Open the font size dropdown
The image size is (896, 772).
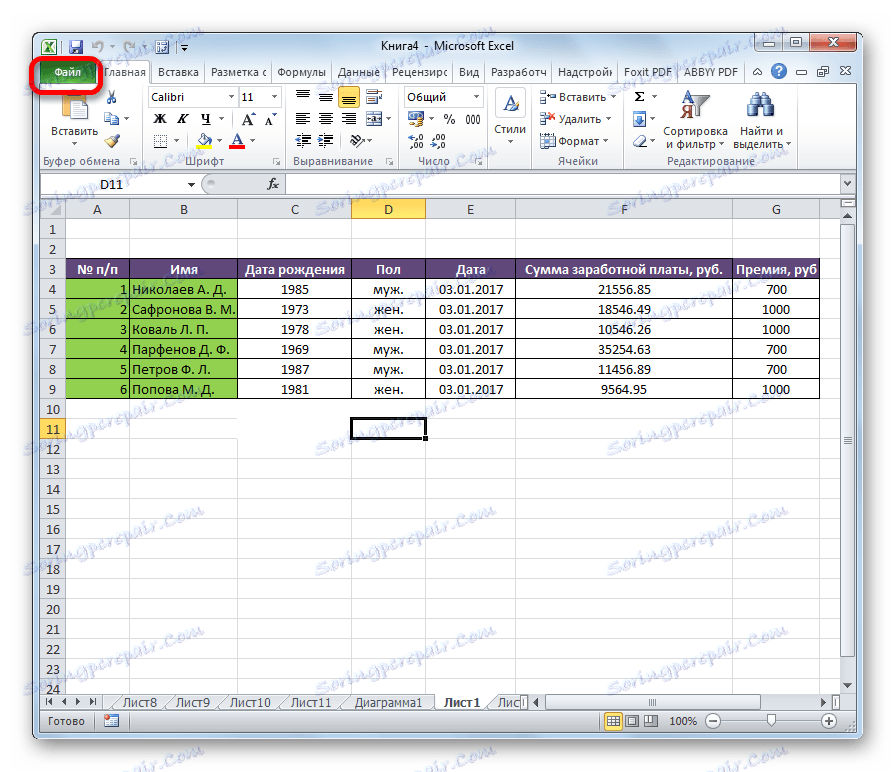(x=272, y=96)
